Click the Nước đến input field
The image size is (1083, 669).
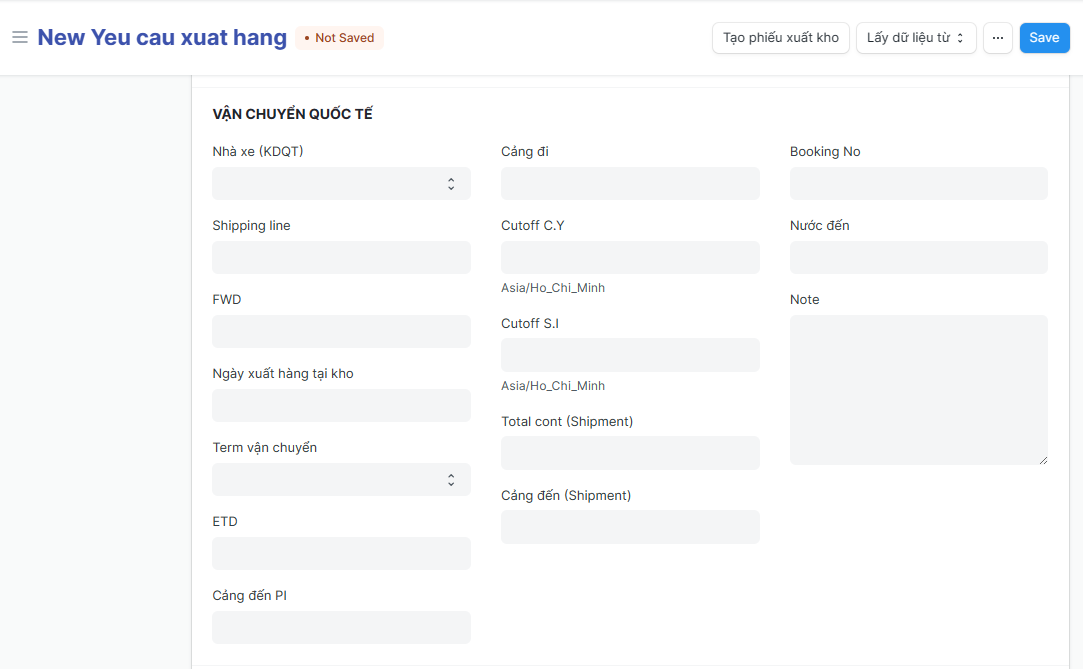point(918,258)
